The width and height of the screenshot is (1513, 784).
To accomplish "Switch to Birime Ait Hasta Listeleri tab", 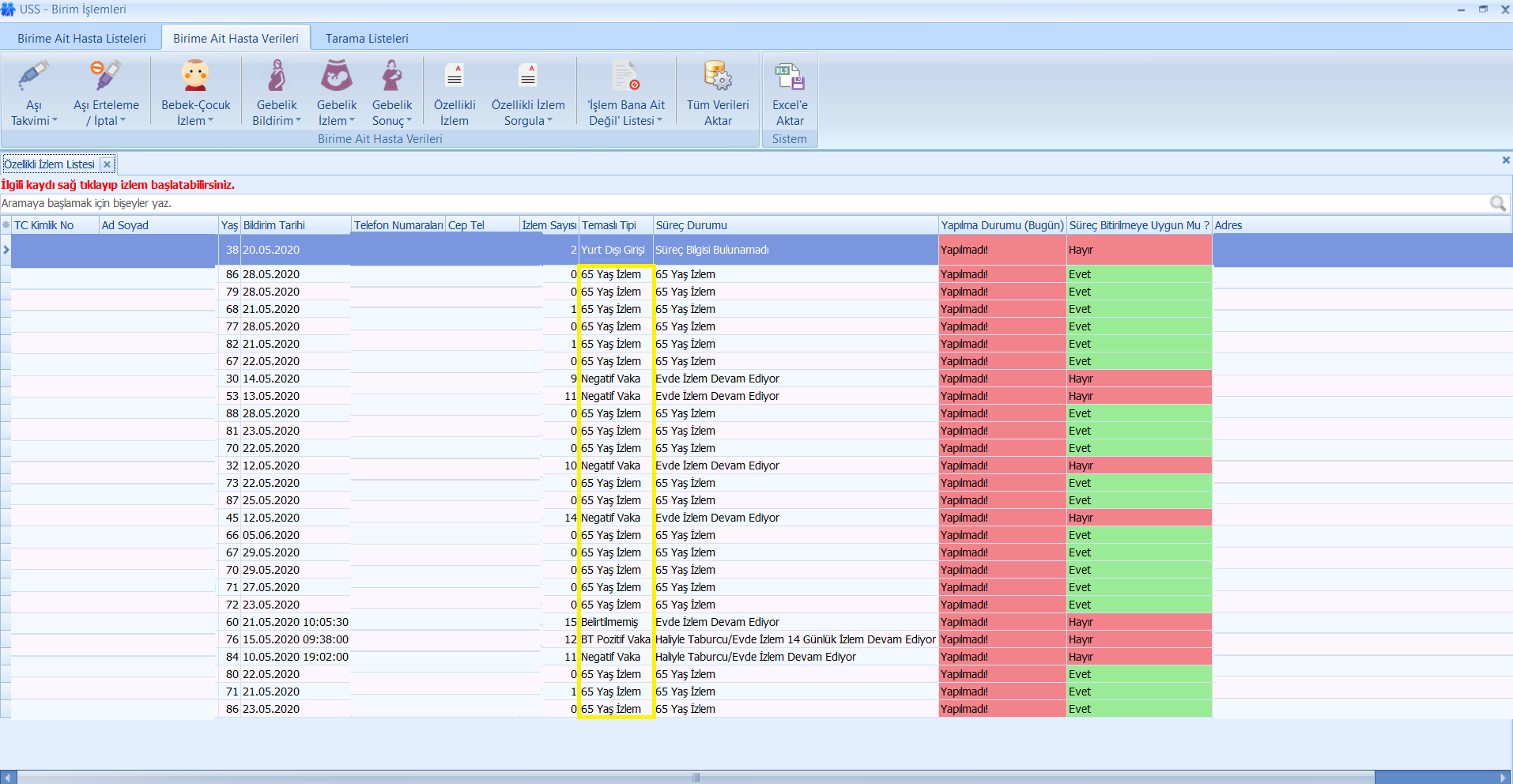I will 81,38.
